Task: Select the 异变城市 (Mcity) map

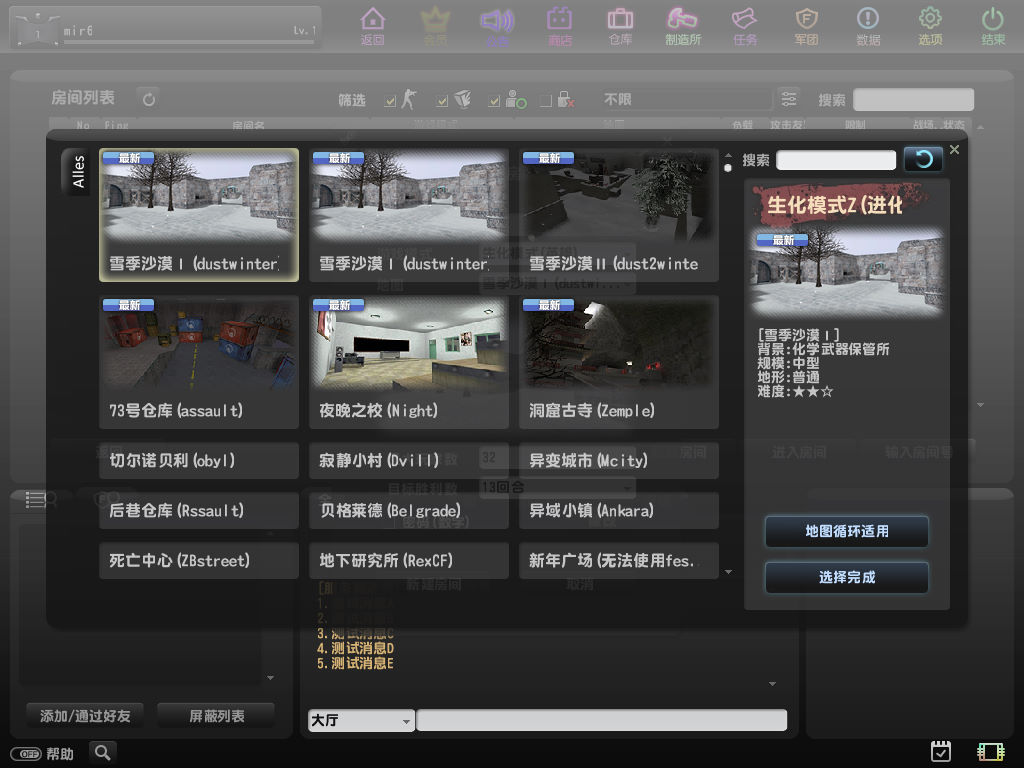Action: click(618, 460)
